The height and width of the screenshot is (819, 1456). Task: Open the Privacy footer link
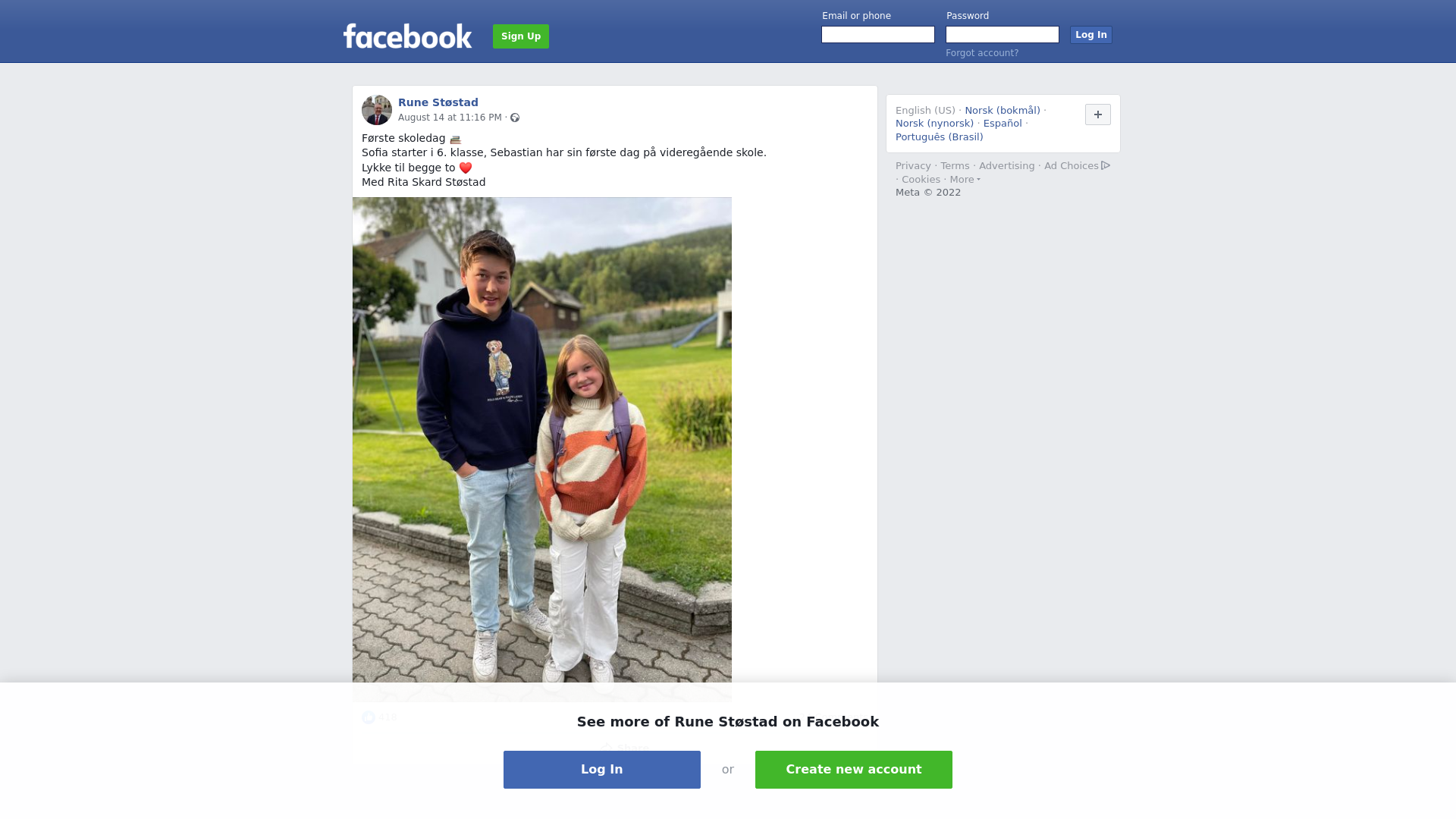[x=913, y=166]
